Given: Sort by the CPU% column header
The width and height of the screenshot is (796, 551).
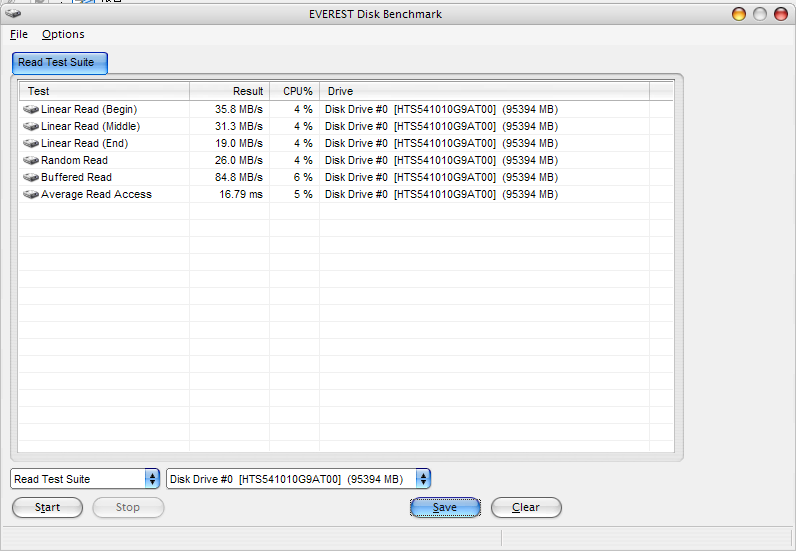Looking at the screenshot, I should [x=294, y=91].
